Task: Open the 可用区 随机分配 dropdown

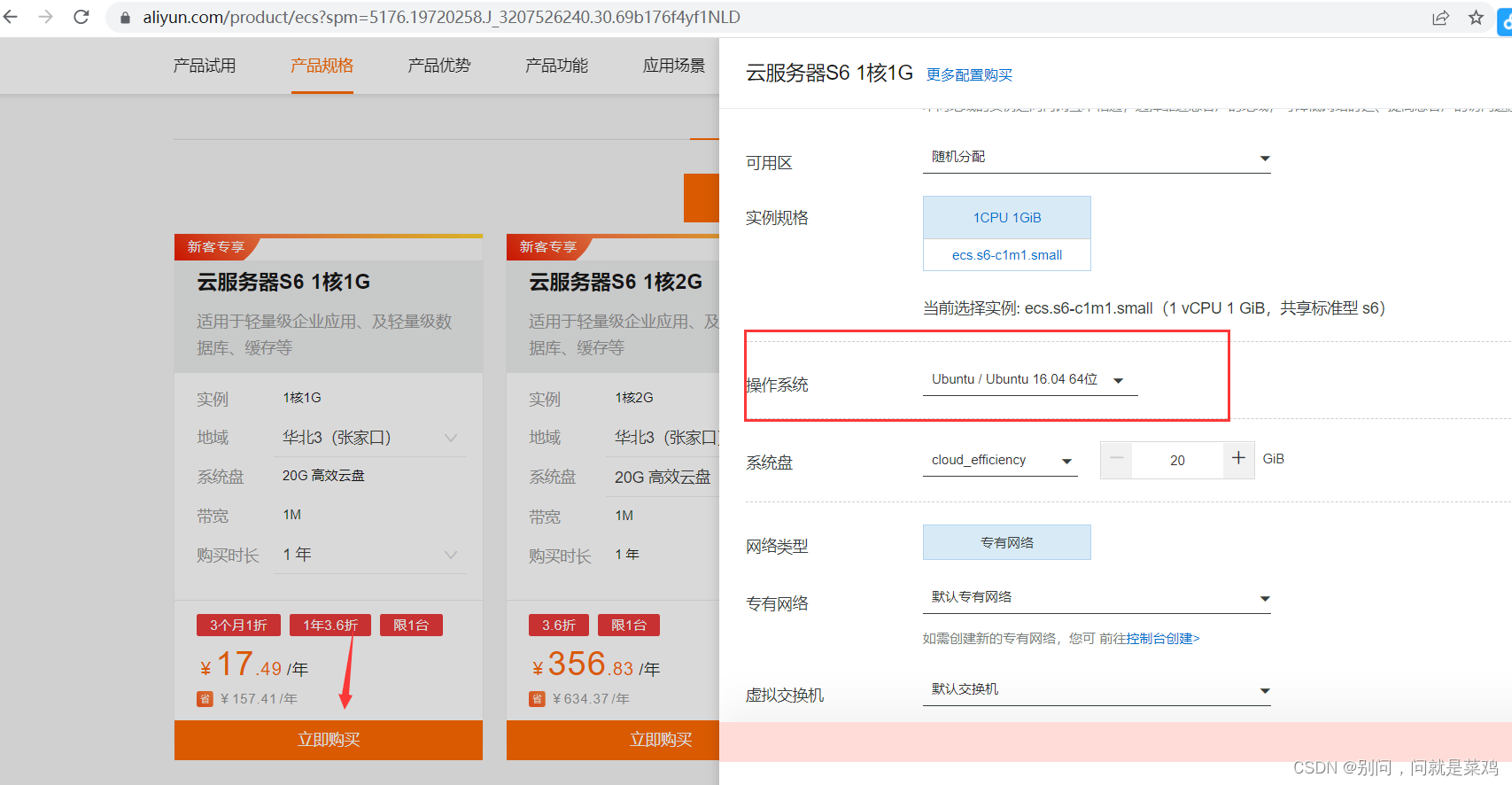Action: coord(1097,158)
